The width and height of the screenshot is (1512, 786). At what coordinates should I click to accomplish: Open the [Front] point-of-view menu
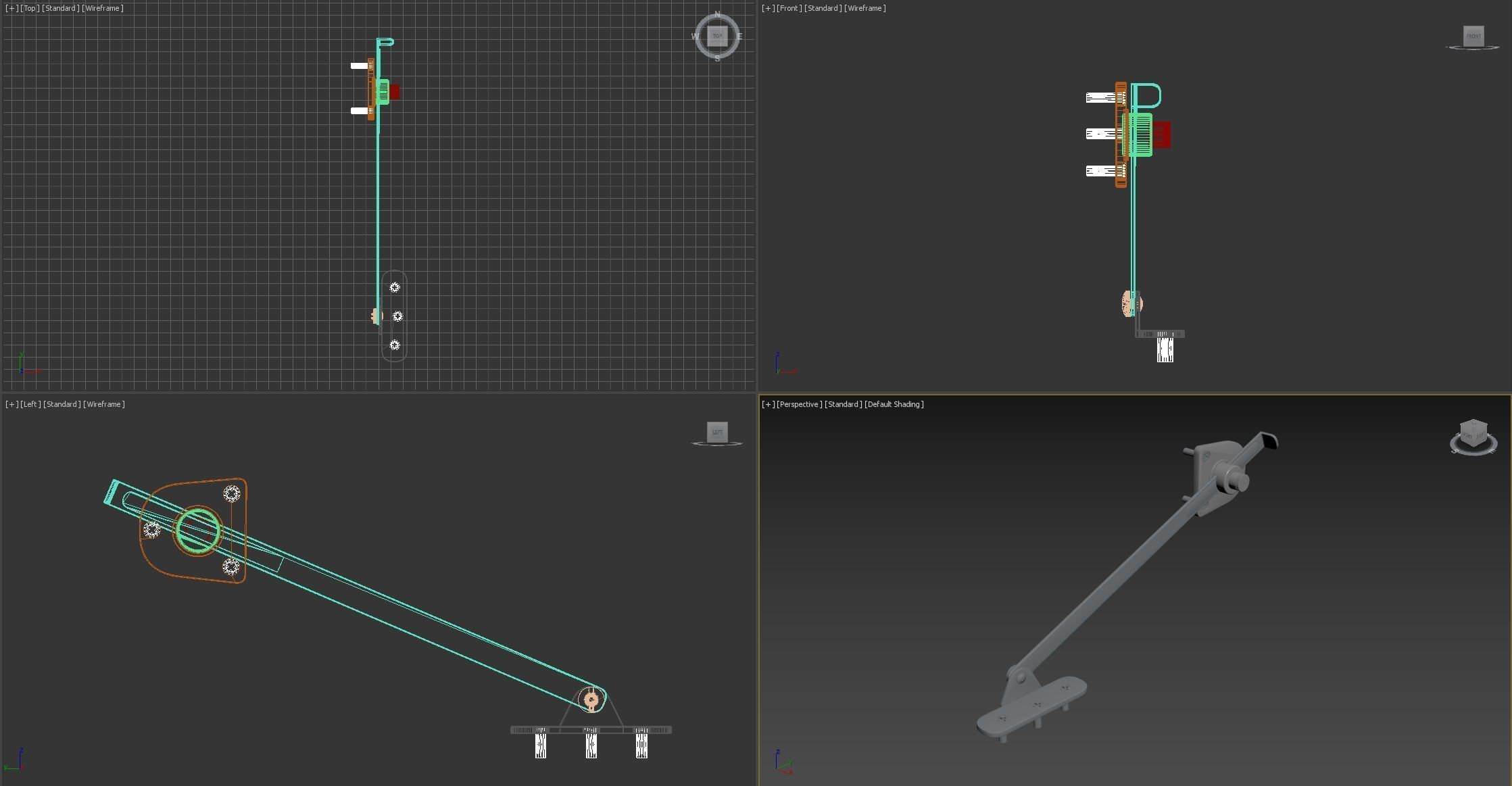(788, 8)
